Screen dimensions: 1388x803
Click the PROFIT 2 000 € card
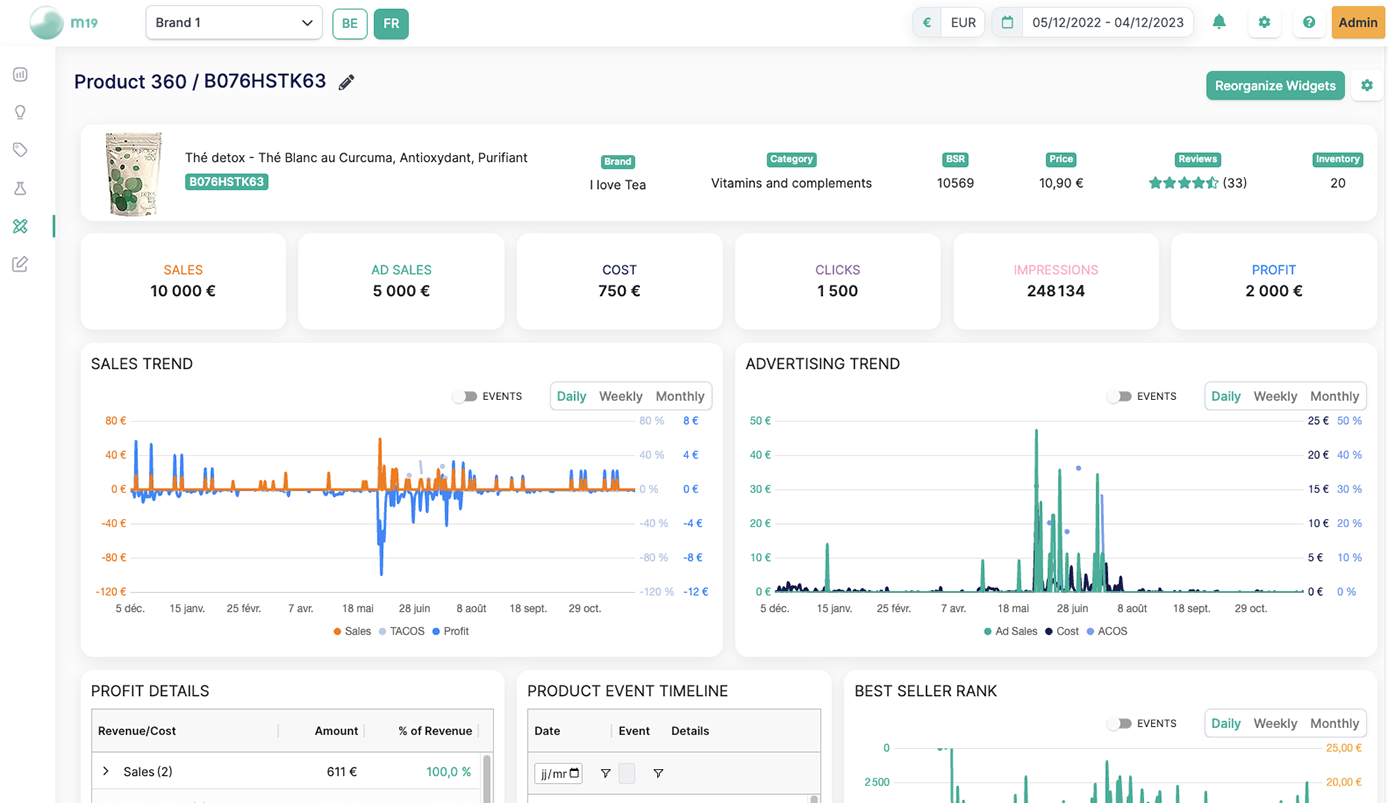(x=1274, y=282)
